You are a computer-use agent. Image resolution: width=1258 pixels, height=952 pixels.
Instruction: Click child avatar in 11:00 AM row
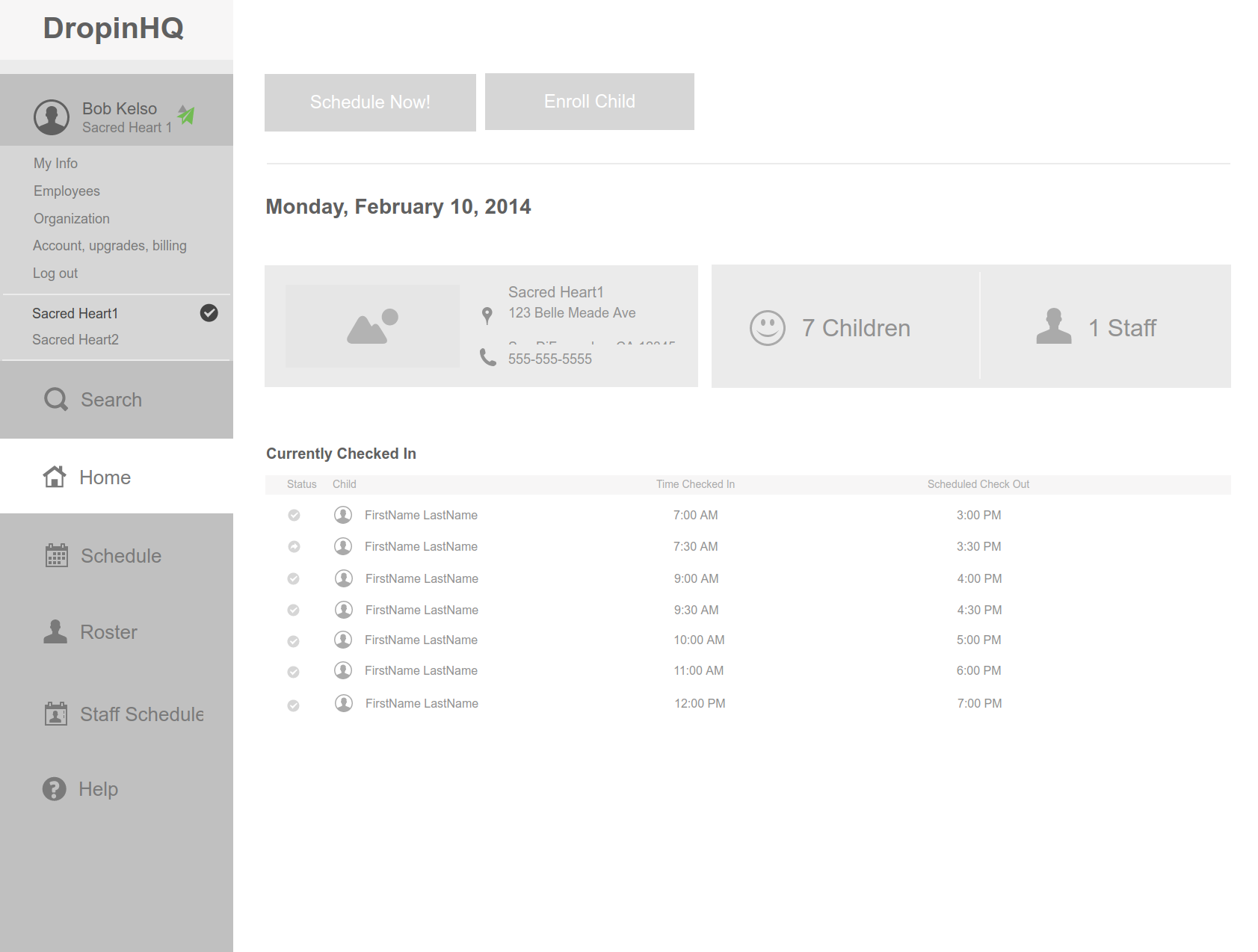coord(343,670)
